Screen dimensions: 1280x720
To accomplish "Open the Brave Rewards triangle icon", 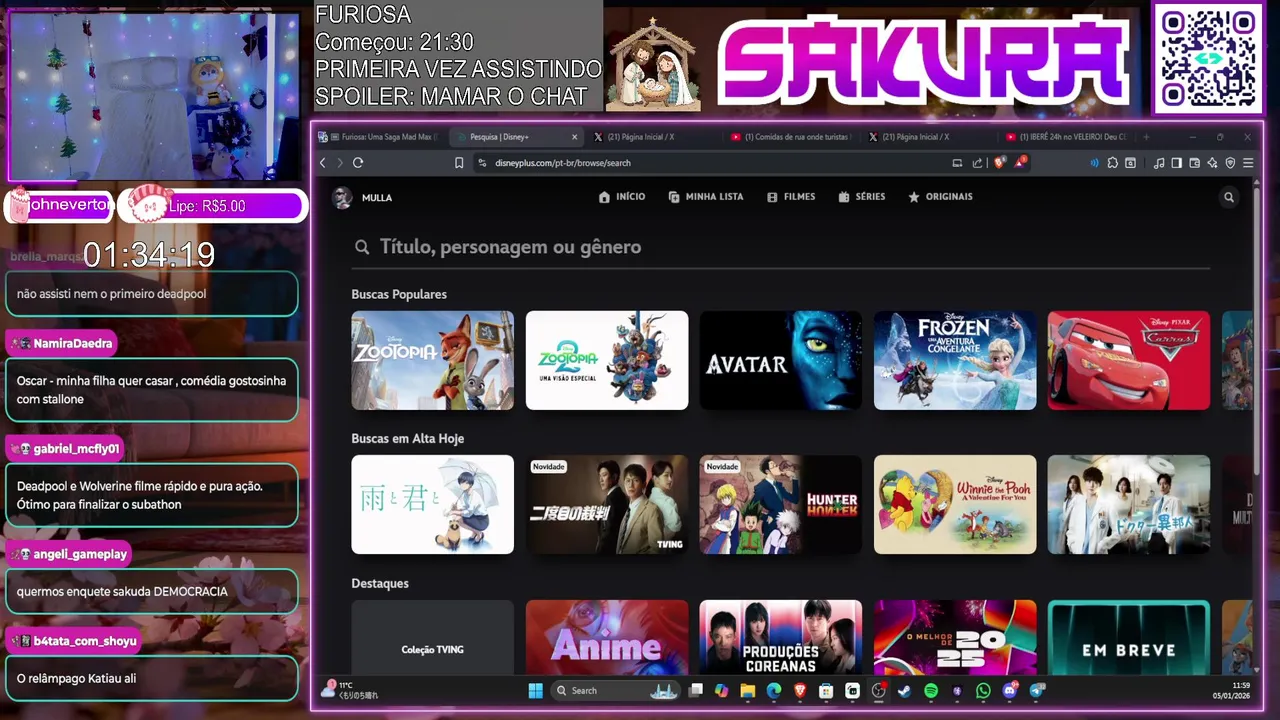I will click(1021, 162).
